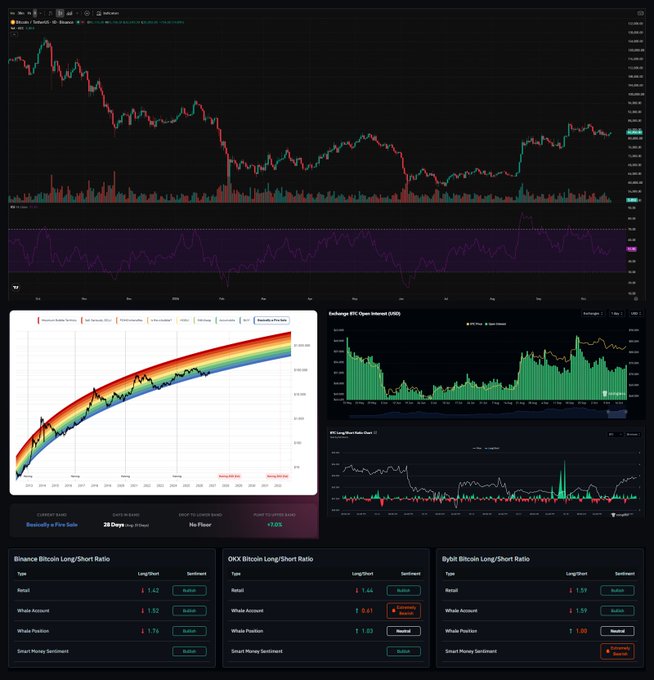Click 'OKX Bitcoin Long/Short Ratio' panel title
The width and height of the screenshot is (654, 680).
click(270, 559)
